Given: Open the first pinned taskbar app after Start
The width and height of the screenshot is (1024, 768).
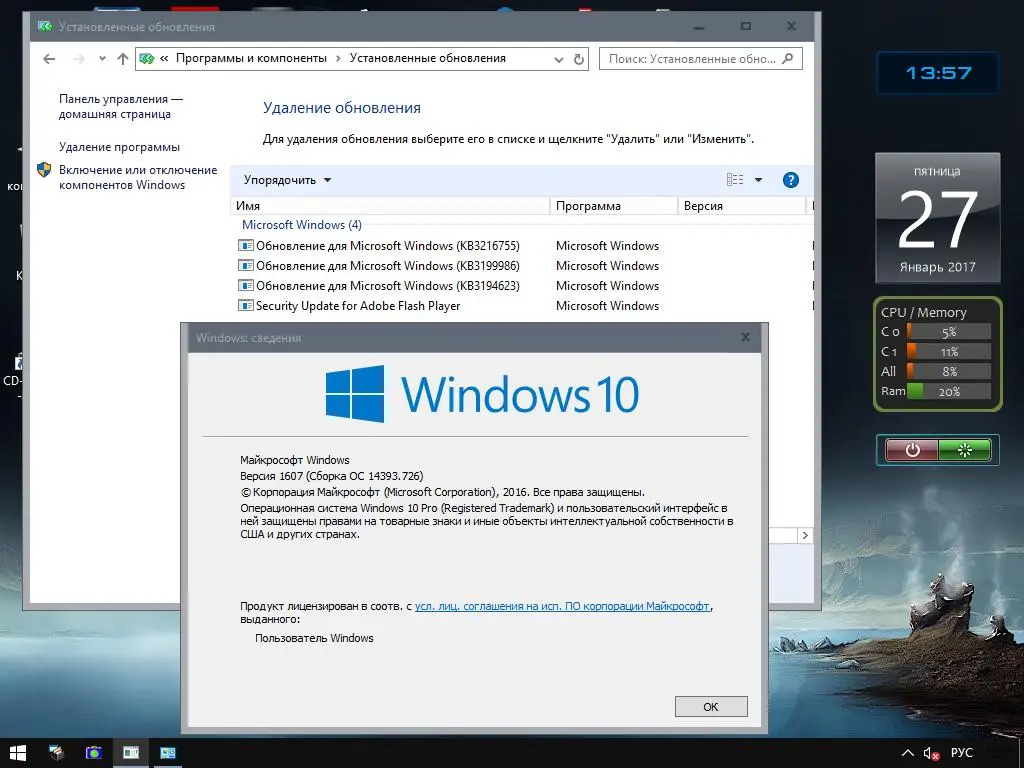Looking at the screenshot, I should pyautogui.click(x=57, y=753).
